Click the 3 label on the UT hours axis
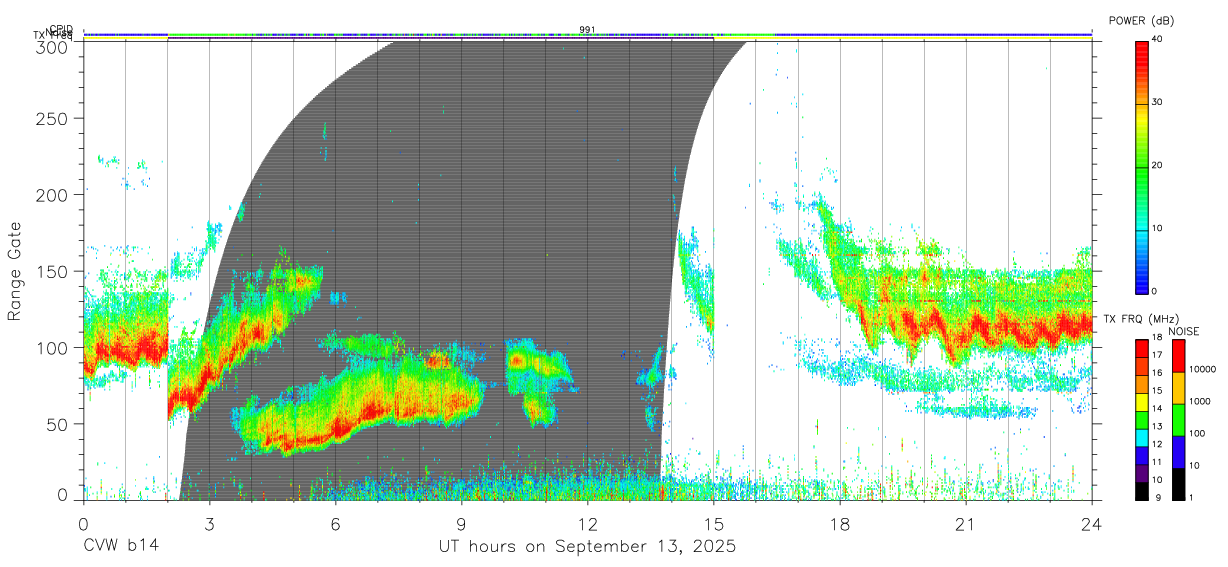Image resolution: width=1228 pixels, height=567 pixels. pyautogui.click(x=209, y=523)
